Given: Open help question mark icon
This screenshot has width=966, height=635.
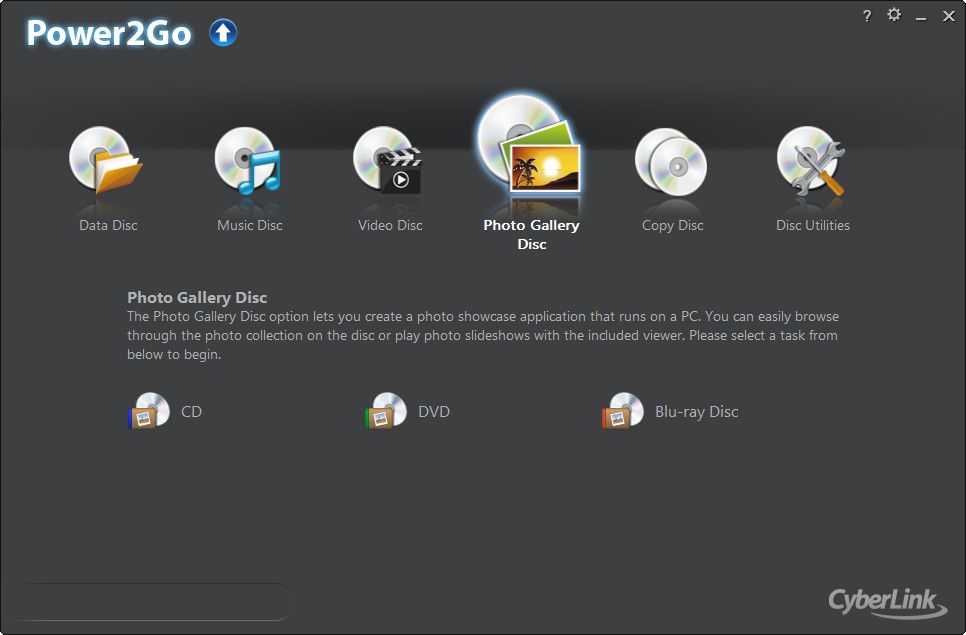Looking at the screenshot, I should (x=867, y=16).
